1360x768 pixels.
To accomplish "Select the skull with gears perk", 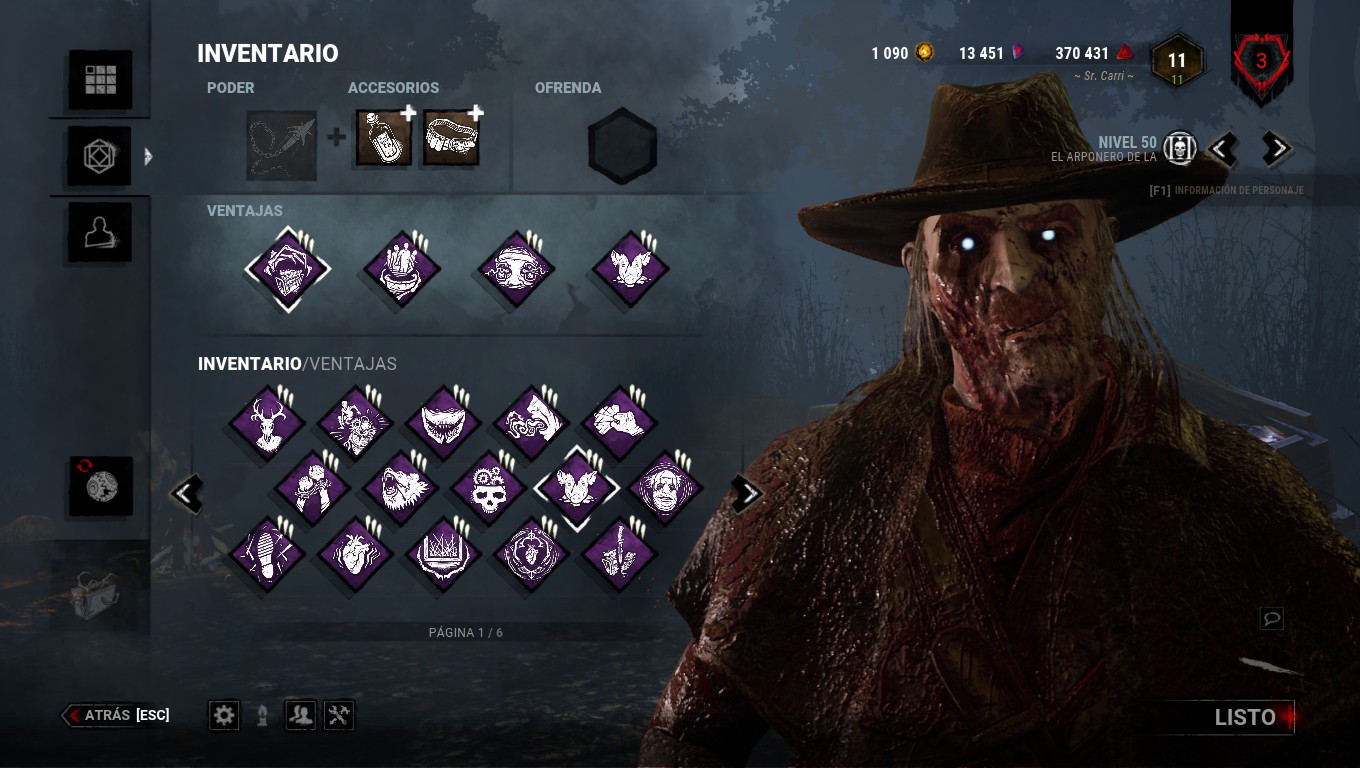I will 488,488.
